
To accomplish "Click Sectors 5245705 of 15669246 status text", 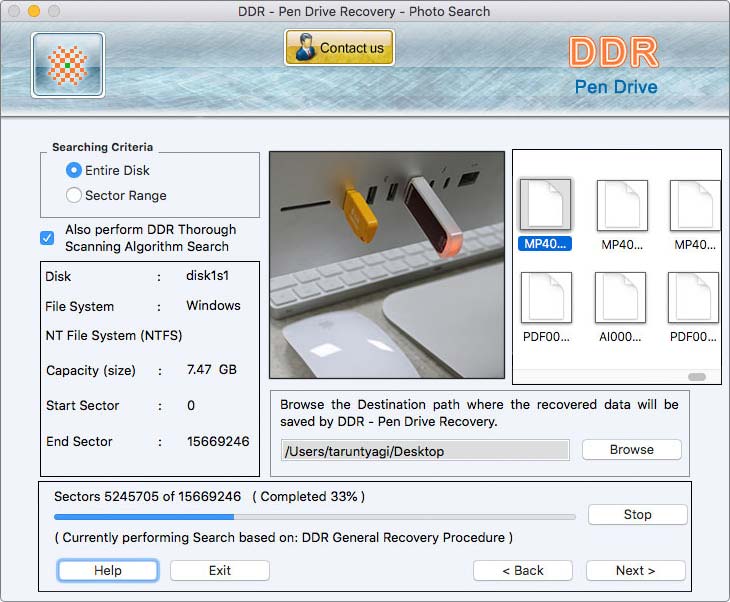I will click(148, 496).
